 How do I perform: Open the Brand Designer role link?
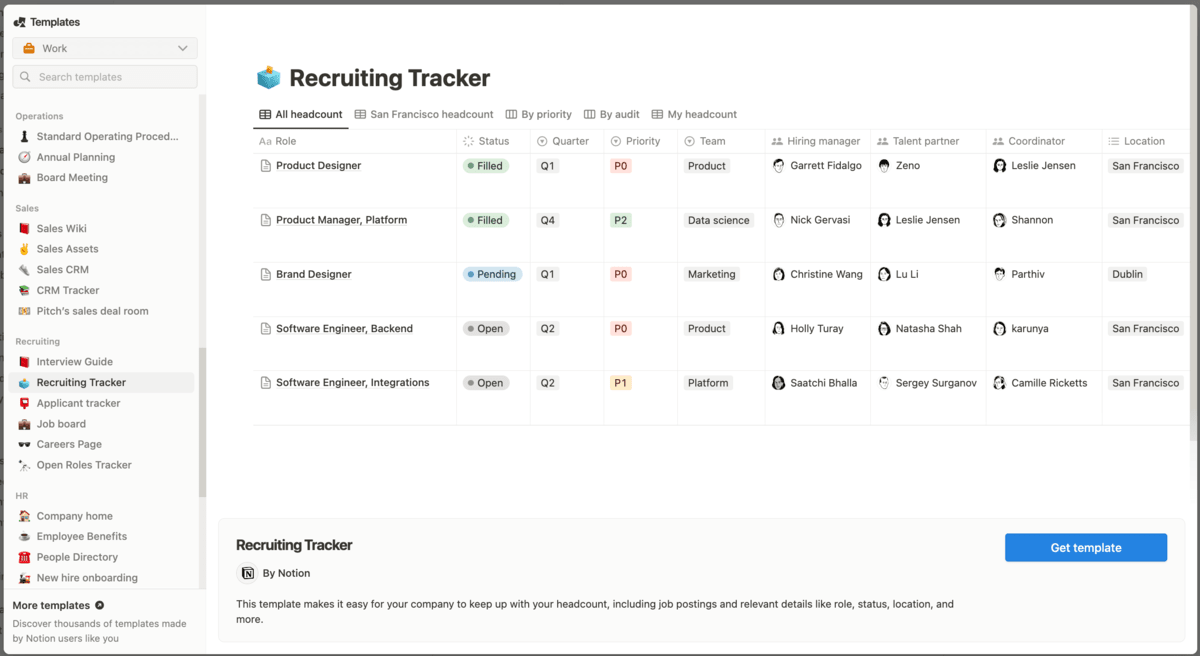click(x=313, y=275)
